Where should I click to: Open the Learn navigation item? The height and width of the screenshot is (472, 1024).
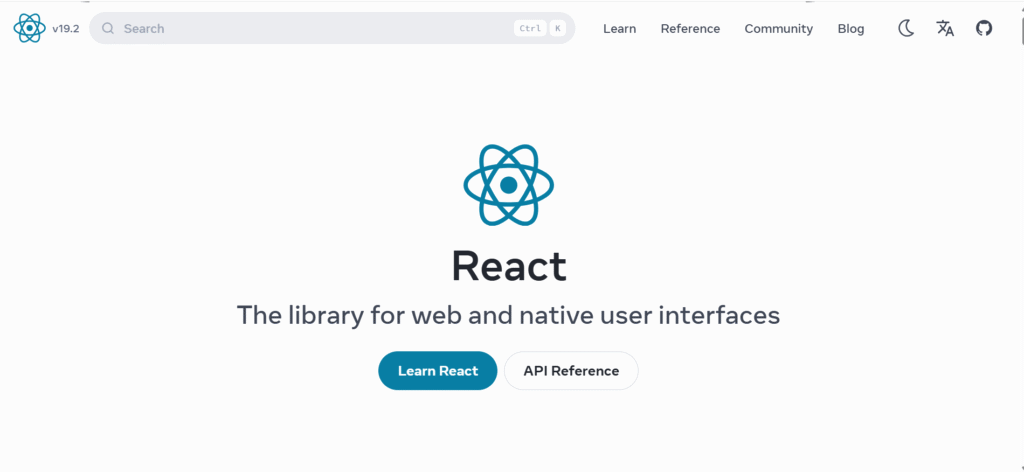(619, 29)
